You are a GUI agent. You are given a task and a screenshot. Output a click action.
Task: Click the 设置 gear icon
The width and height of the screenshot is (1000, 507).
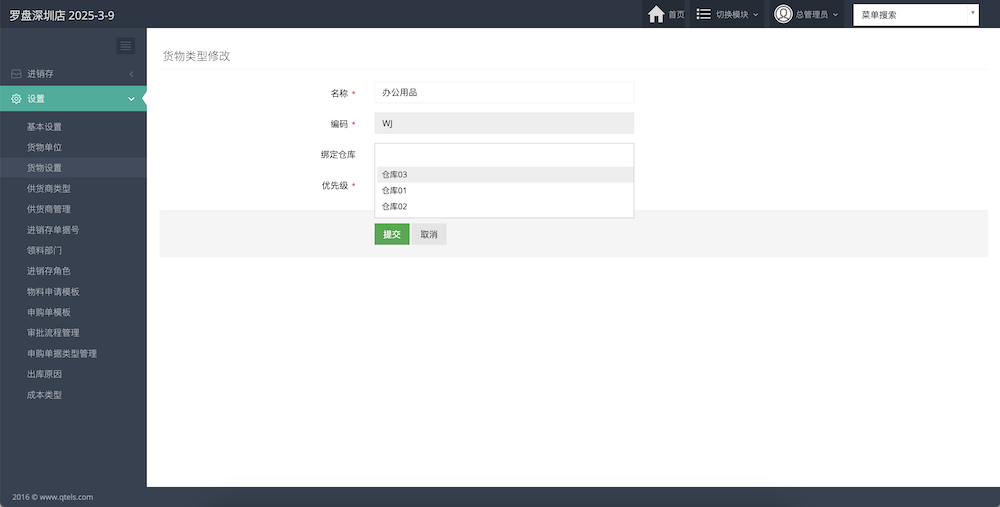coord(16,99)
